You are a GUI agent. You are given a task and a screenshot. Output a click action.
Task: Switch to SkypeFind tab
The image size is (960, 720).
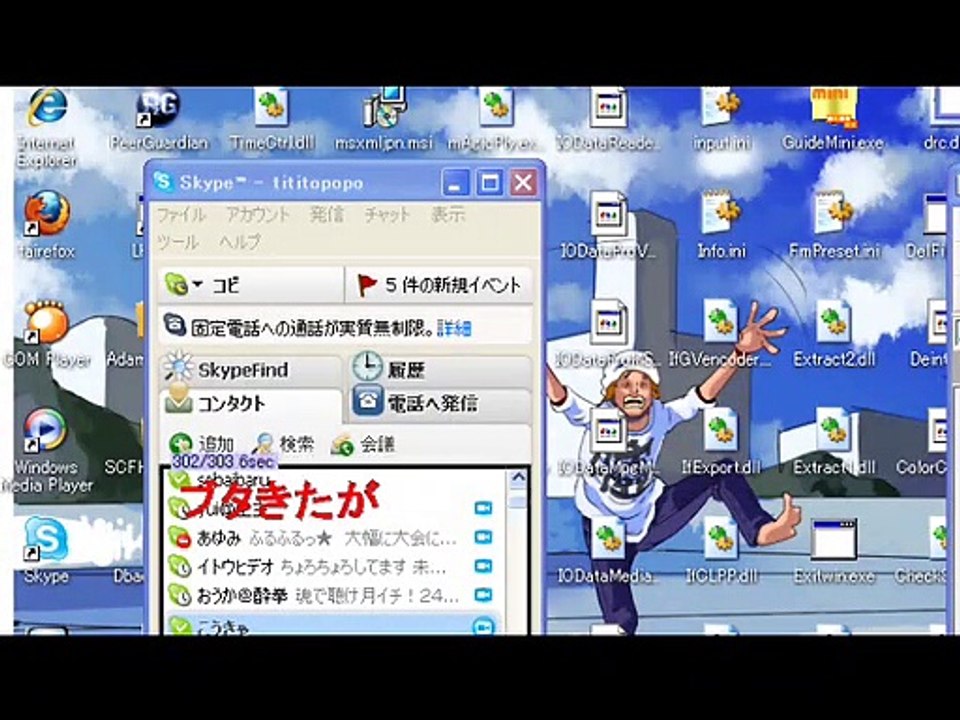click(x=251, y=370)
